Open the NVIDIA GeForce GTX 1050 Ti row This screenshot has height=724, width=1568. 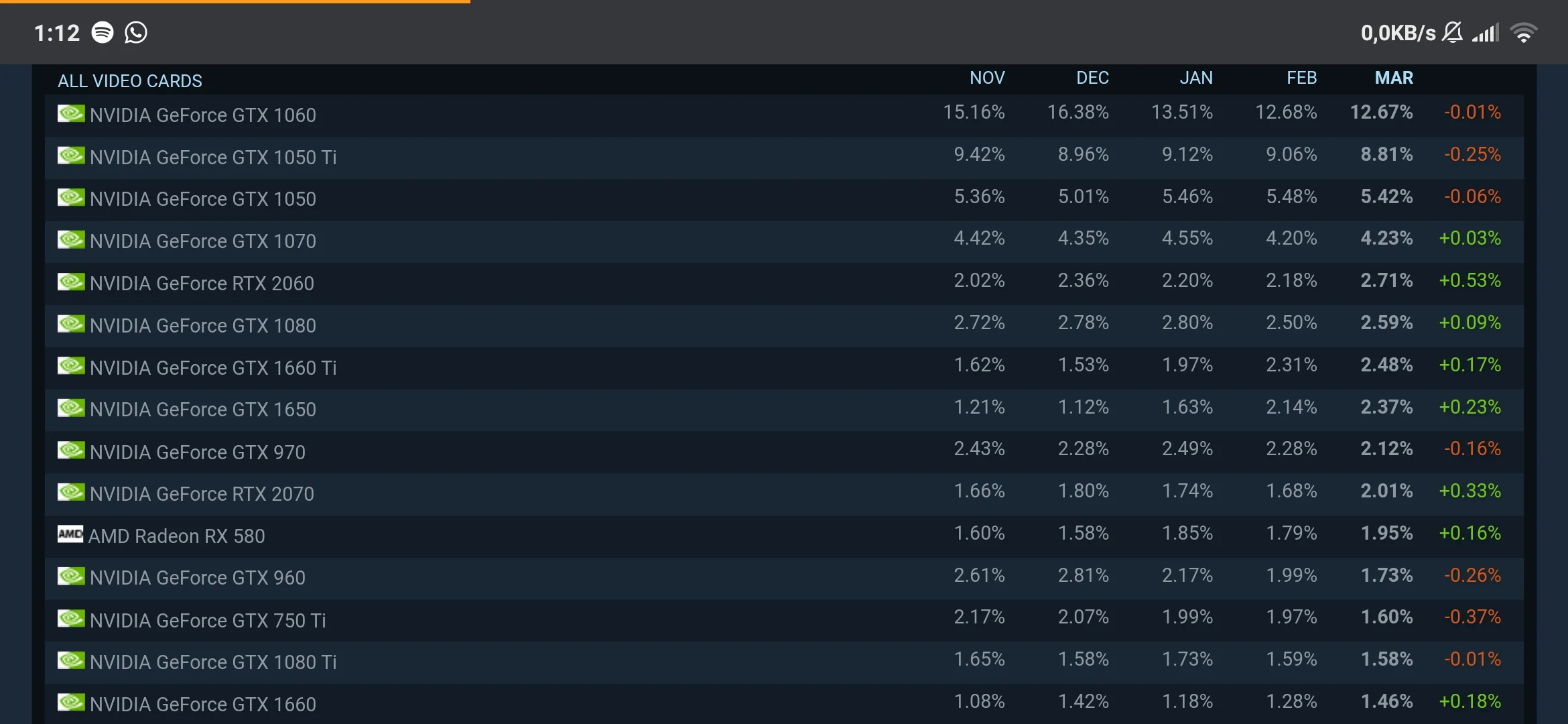213,158
